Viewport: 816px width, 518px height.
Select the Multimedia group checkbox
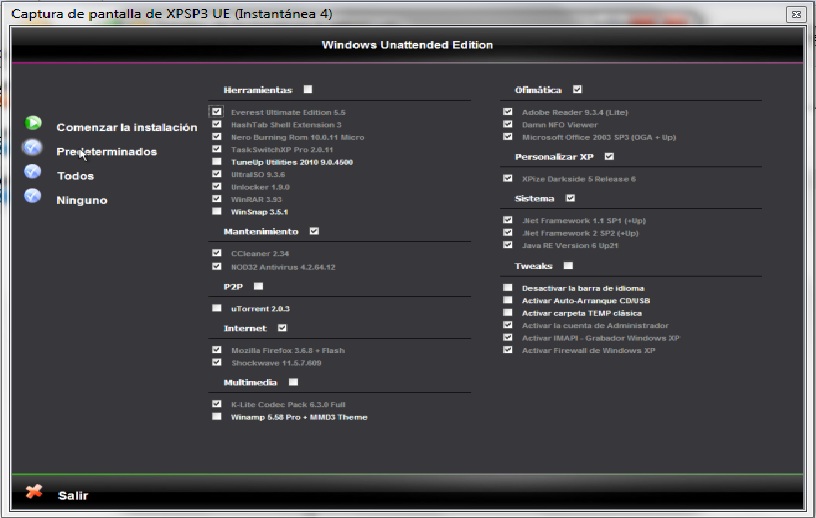coord(293,382)
